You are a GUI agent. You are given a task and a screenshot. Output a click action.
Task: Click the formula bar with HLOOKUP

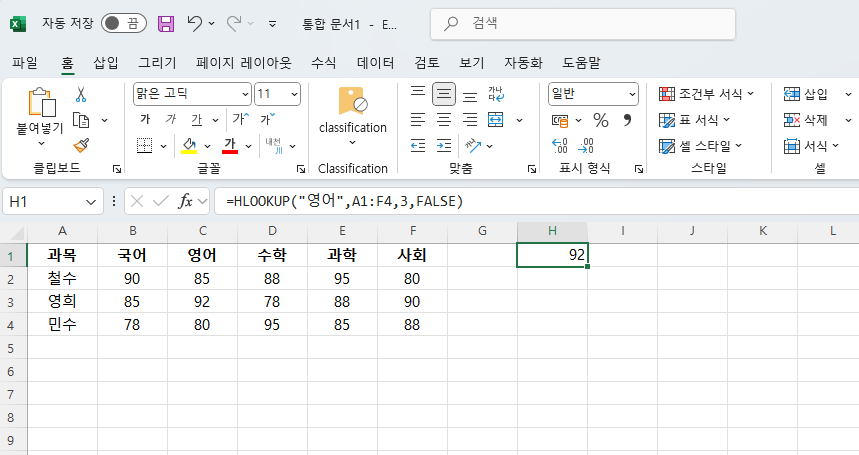pos(537,201)
